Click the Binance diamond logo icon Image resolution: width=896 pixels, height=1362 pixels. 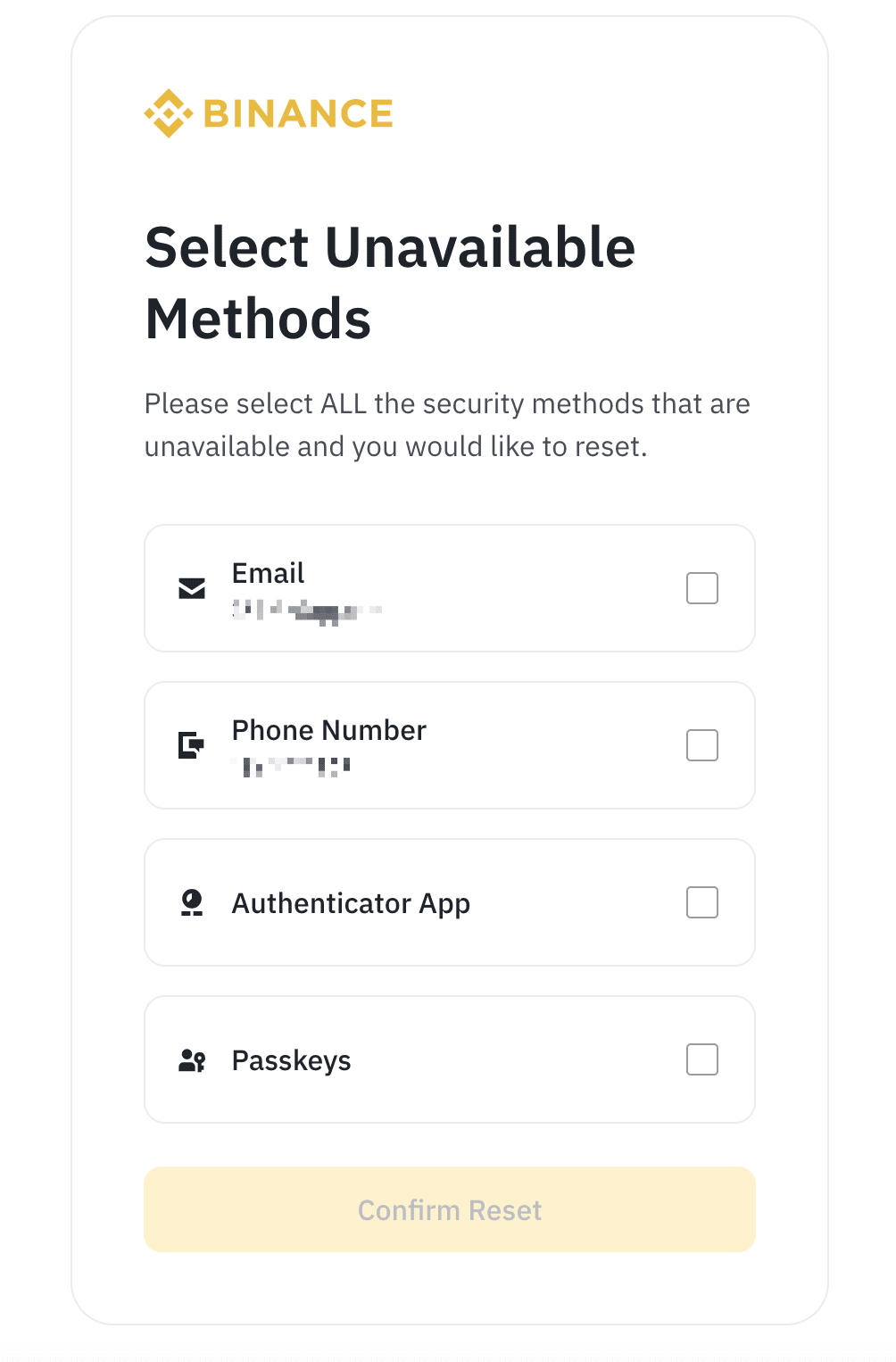169,113
